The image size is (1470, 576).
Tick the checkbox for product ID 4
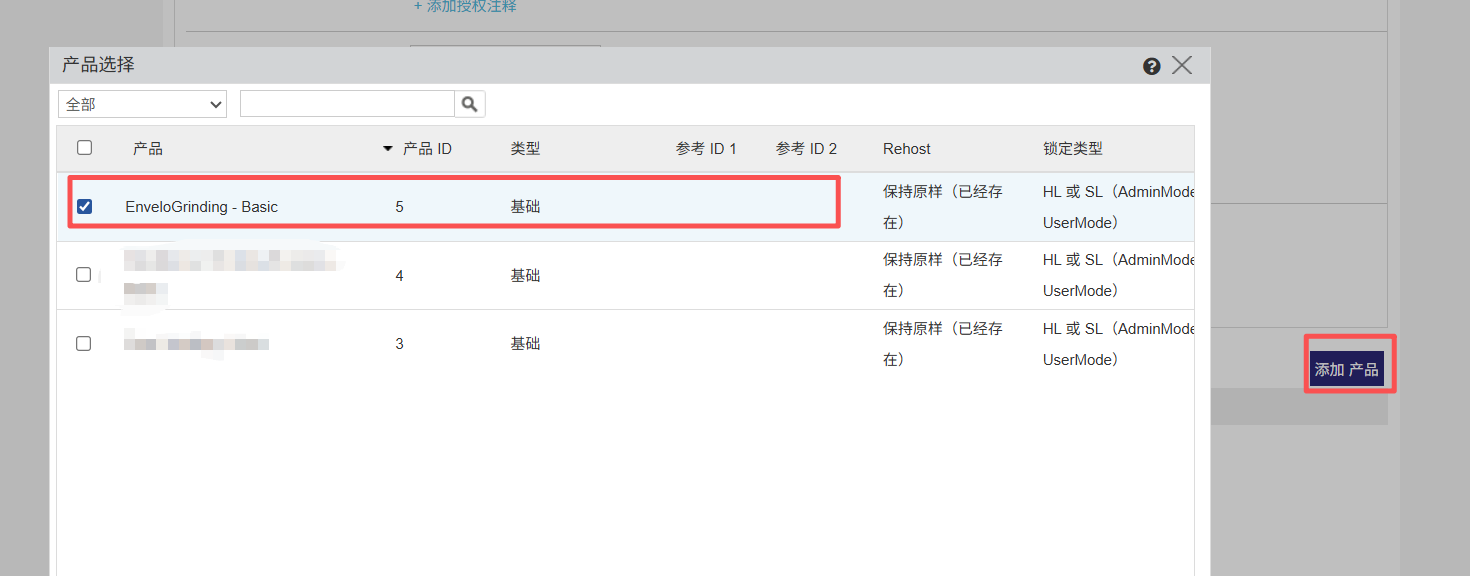pyautogui.click(x=84, y=274)
